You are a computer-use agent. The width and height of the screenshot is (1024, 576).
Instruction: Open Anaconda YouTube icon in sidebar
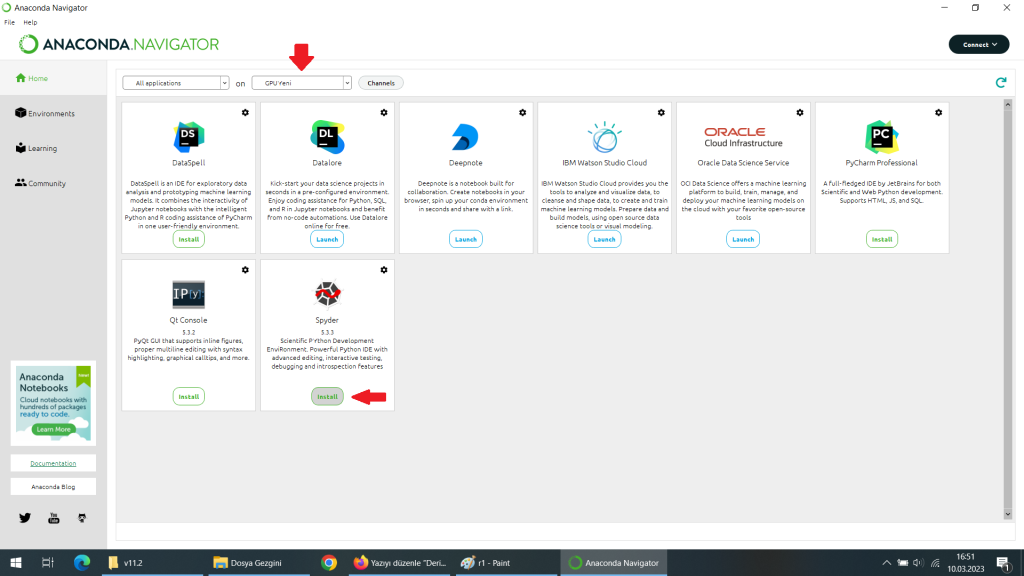coord(54,517)
